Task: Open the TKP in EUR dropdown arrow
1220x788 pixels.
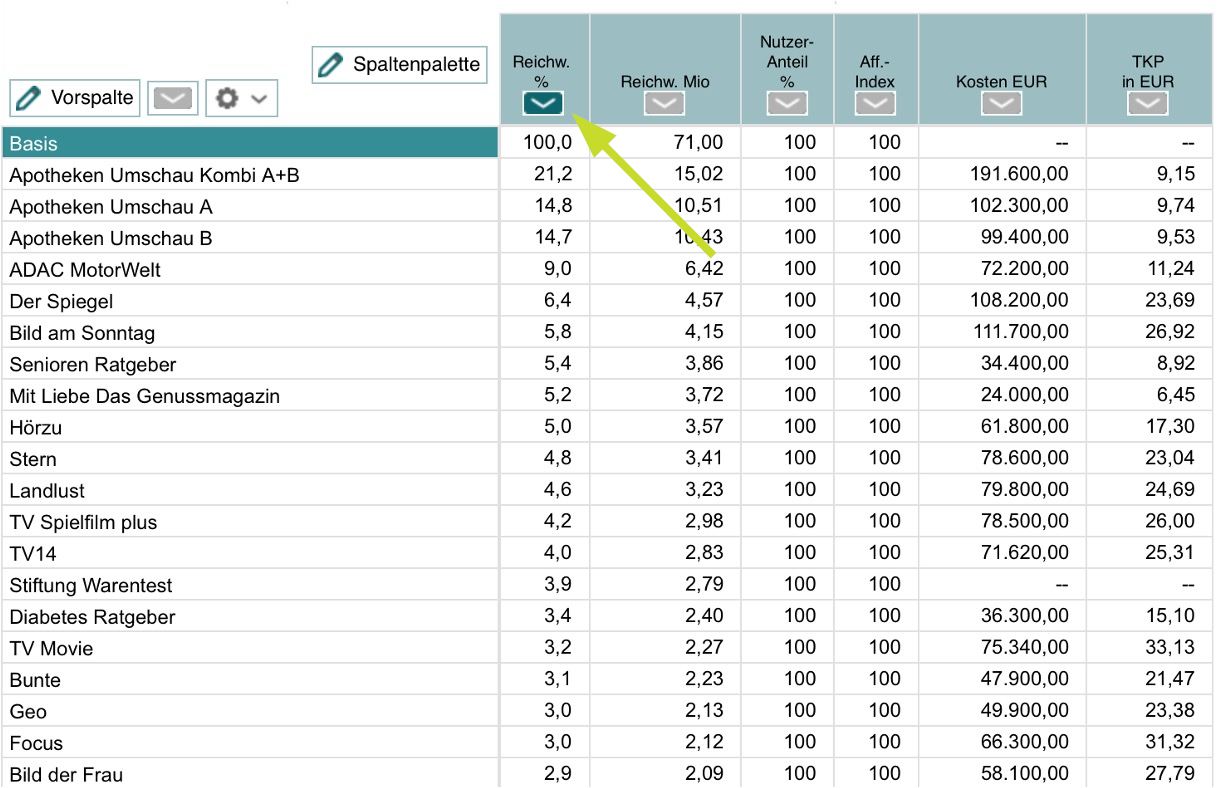Action: [1147, 104]
